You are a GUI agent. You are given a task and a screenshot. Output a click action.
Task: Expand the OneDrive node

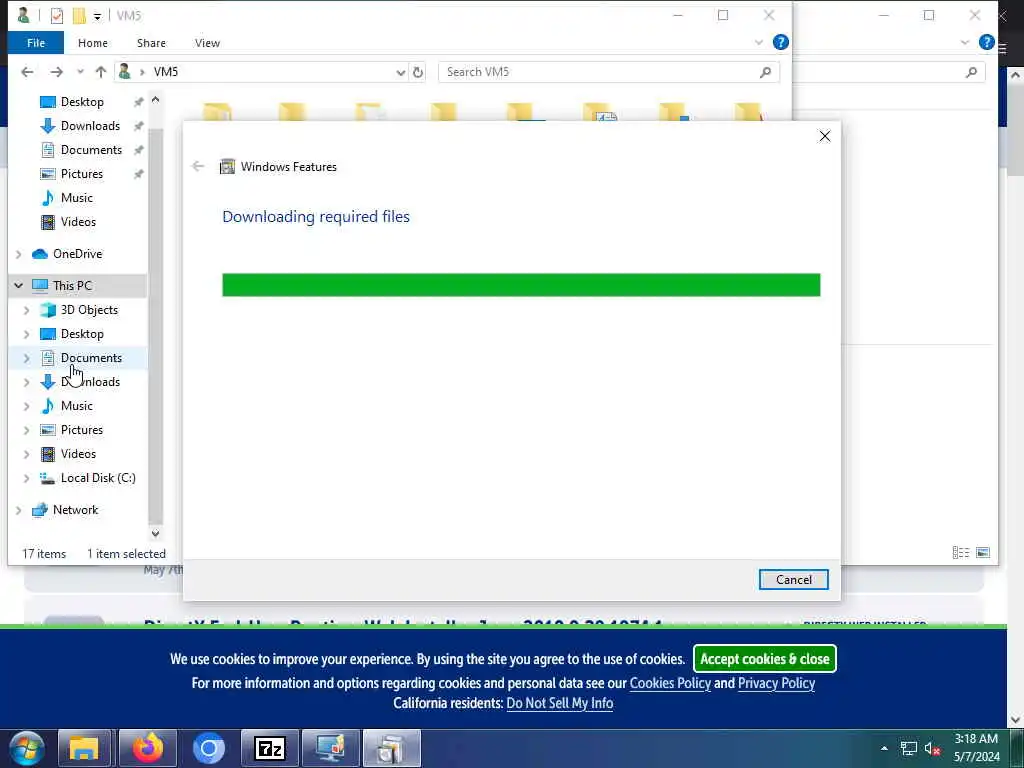pyautogui.click(x=18, y=254)
